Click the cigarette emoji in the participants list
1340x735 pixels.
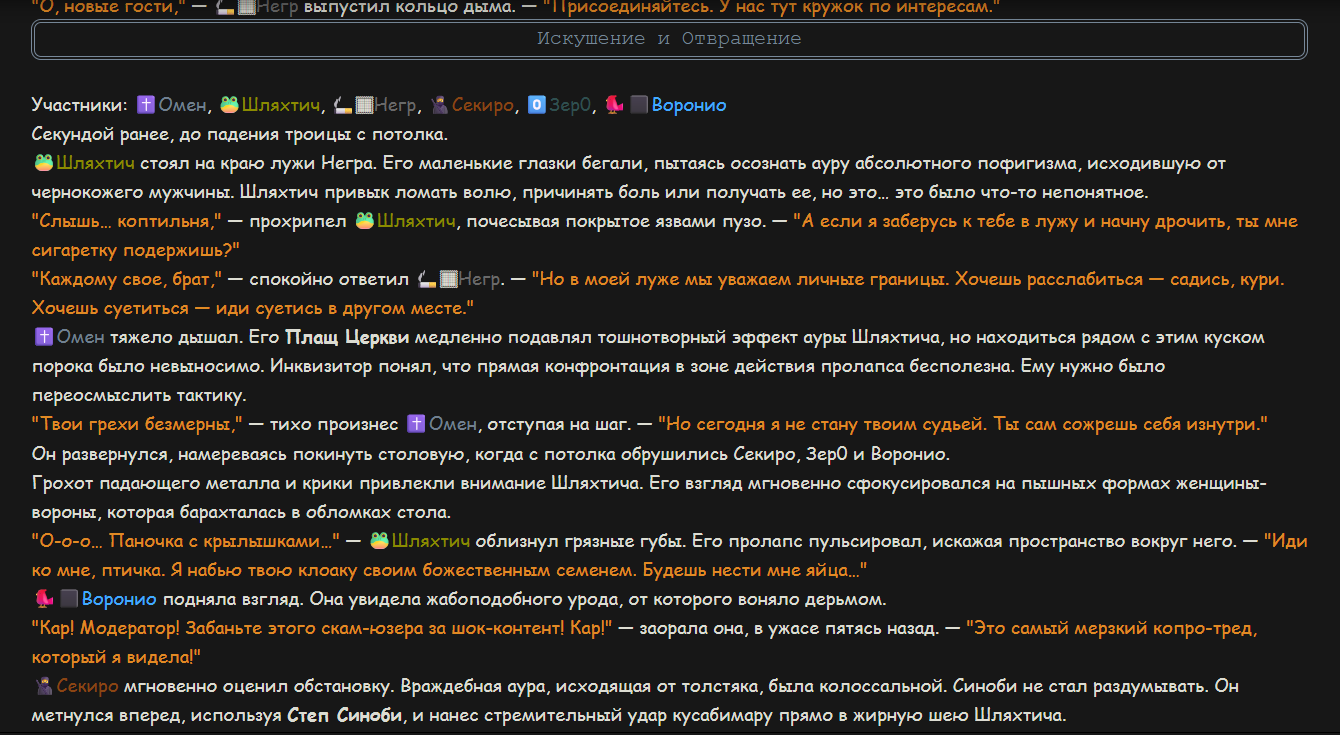tap(344, 105)
